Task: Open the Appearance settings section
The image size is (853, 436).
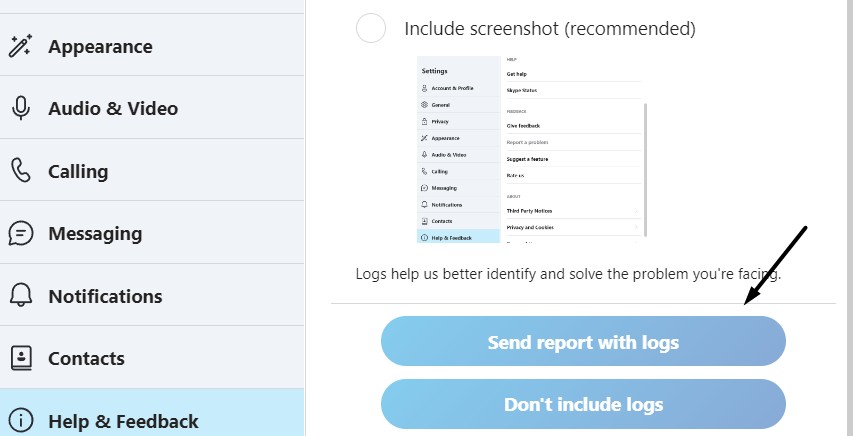Action: [100, 46]
